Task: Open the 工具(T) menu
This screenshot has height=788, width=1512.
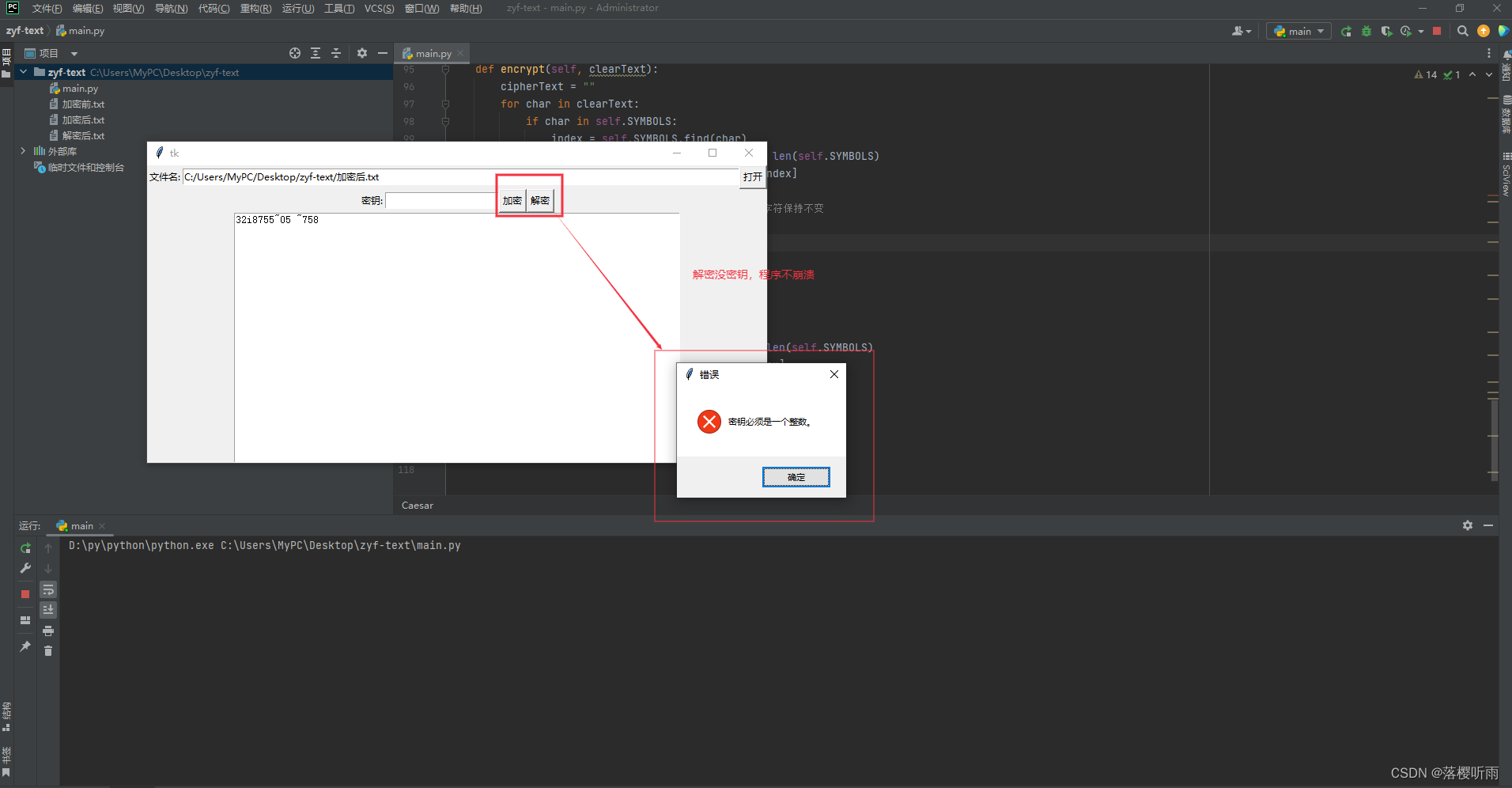Action: (x=339, y=9)
